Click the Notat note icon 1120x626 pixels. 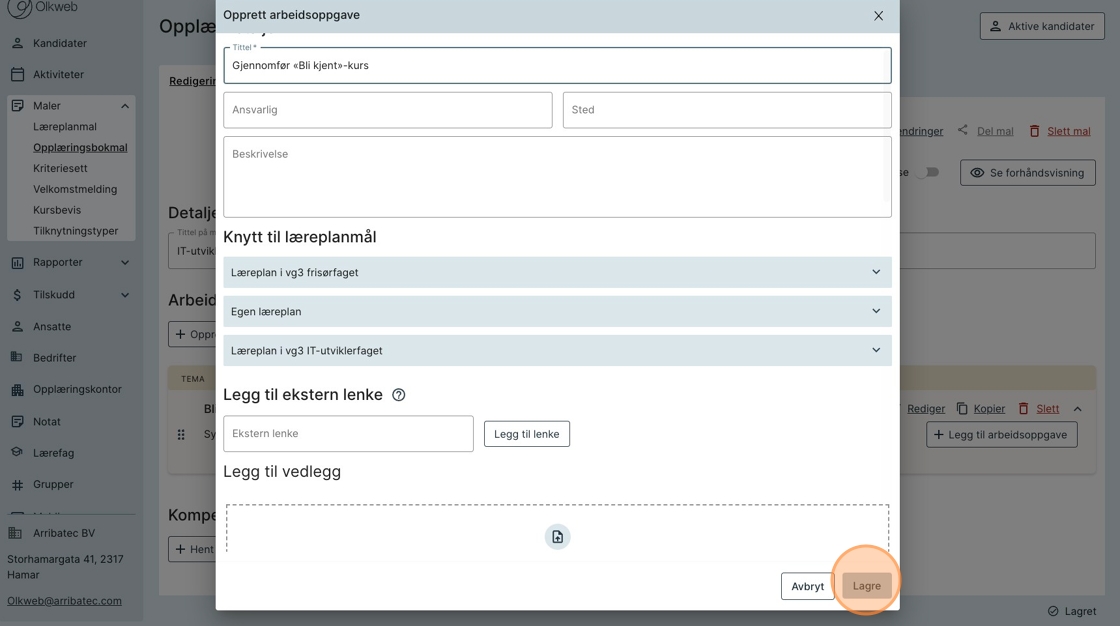click(x=18, y=422)
